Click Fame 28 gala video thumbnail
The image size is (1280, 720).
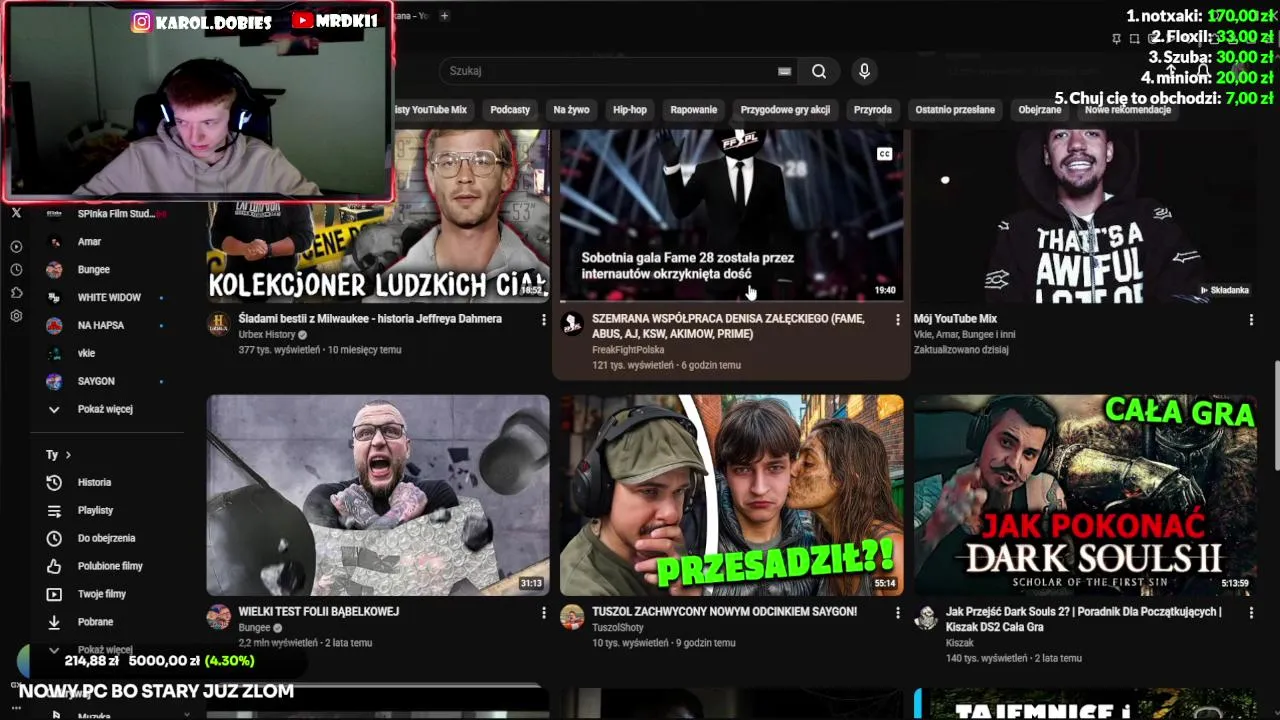pyautogui.click(x=732, y=215)
